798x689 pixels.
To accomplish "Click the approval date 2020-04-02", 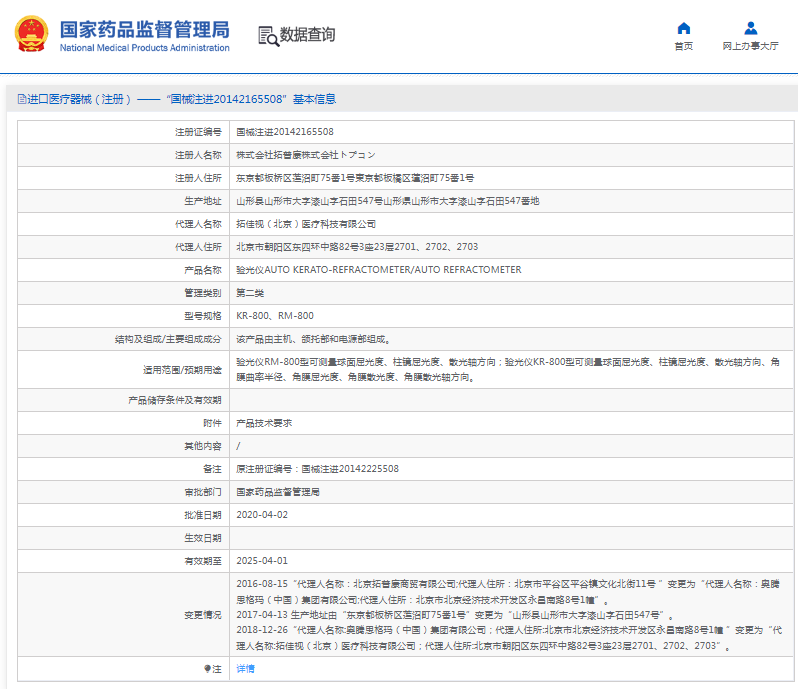I will (x=261, y=515).
